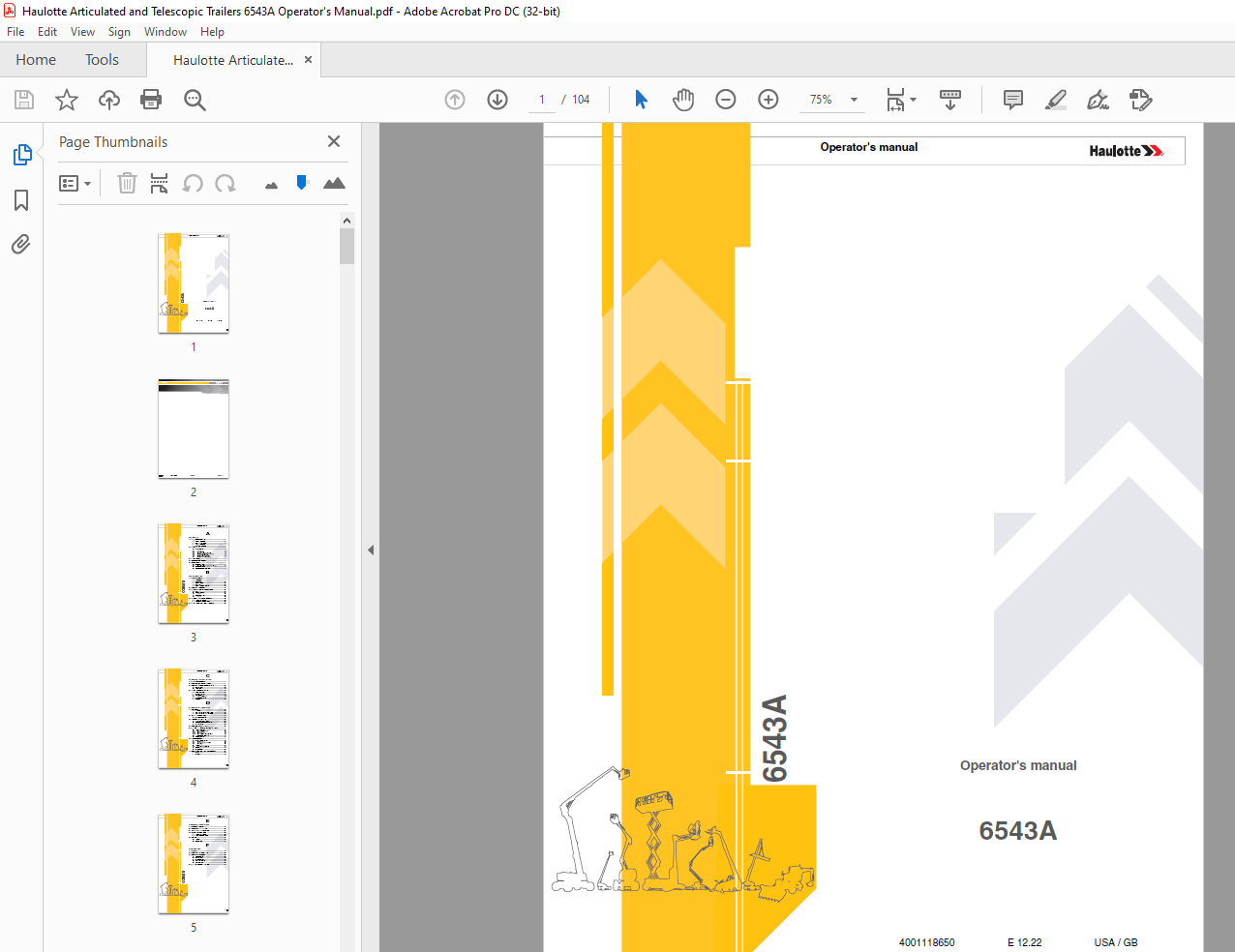This screenshot has width=1235, height=952.
Task: Click the 'USA / GB' text
Action: pyautogui.click(x=1116, y=942)
